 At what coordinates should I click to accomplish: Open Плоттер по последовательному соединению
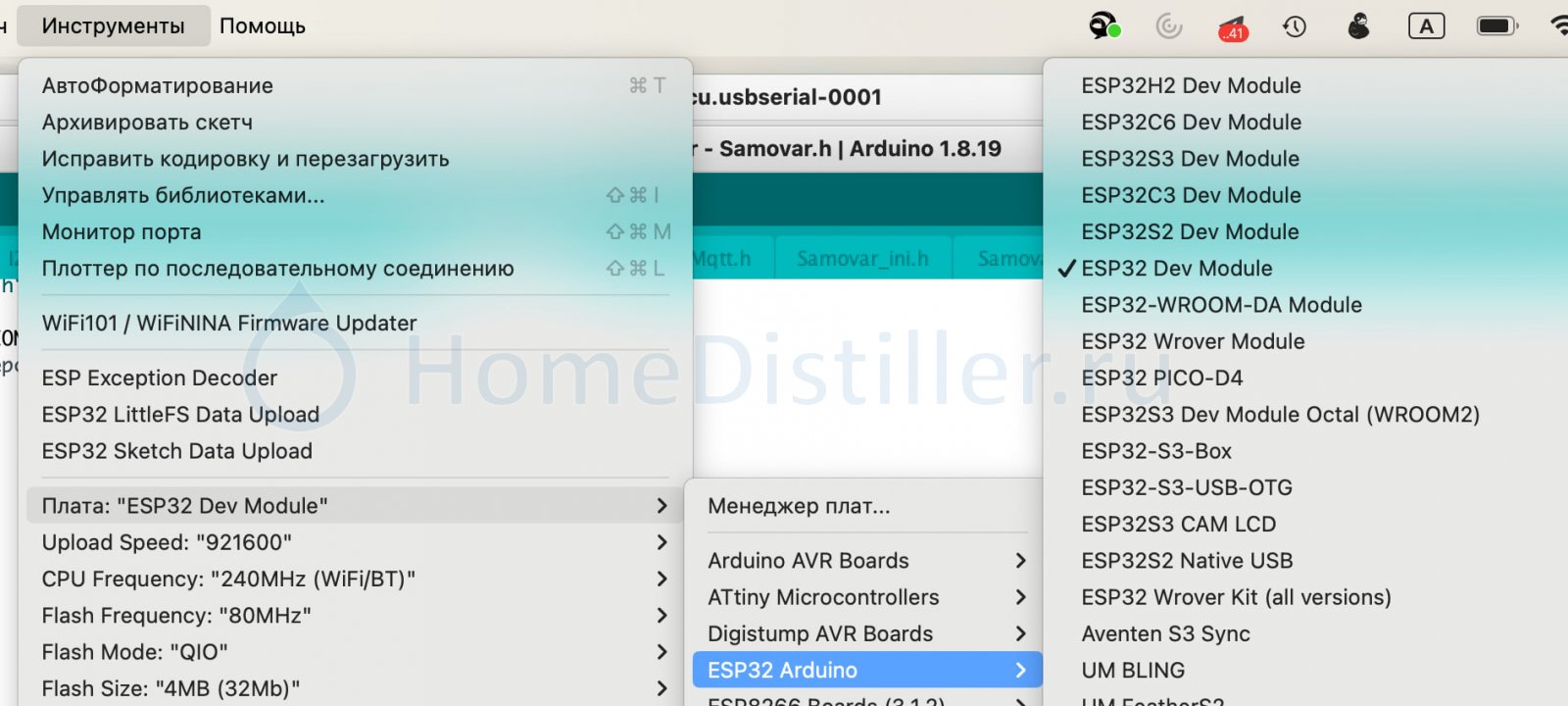click(x=355, y=269)
